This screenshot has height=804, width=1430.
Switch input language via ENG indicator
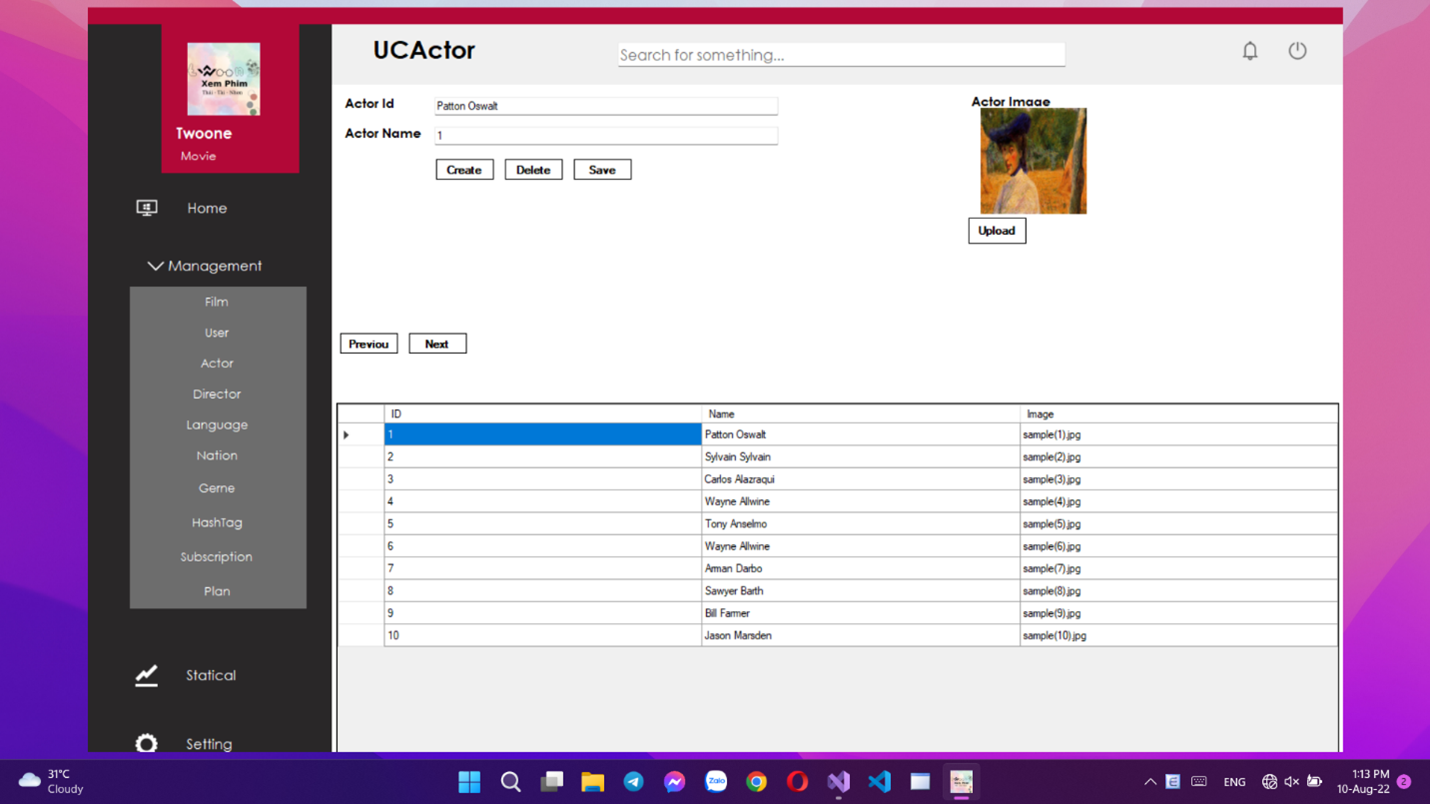point(1234,782)
